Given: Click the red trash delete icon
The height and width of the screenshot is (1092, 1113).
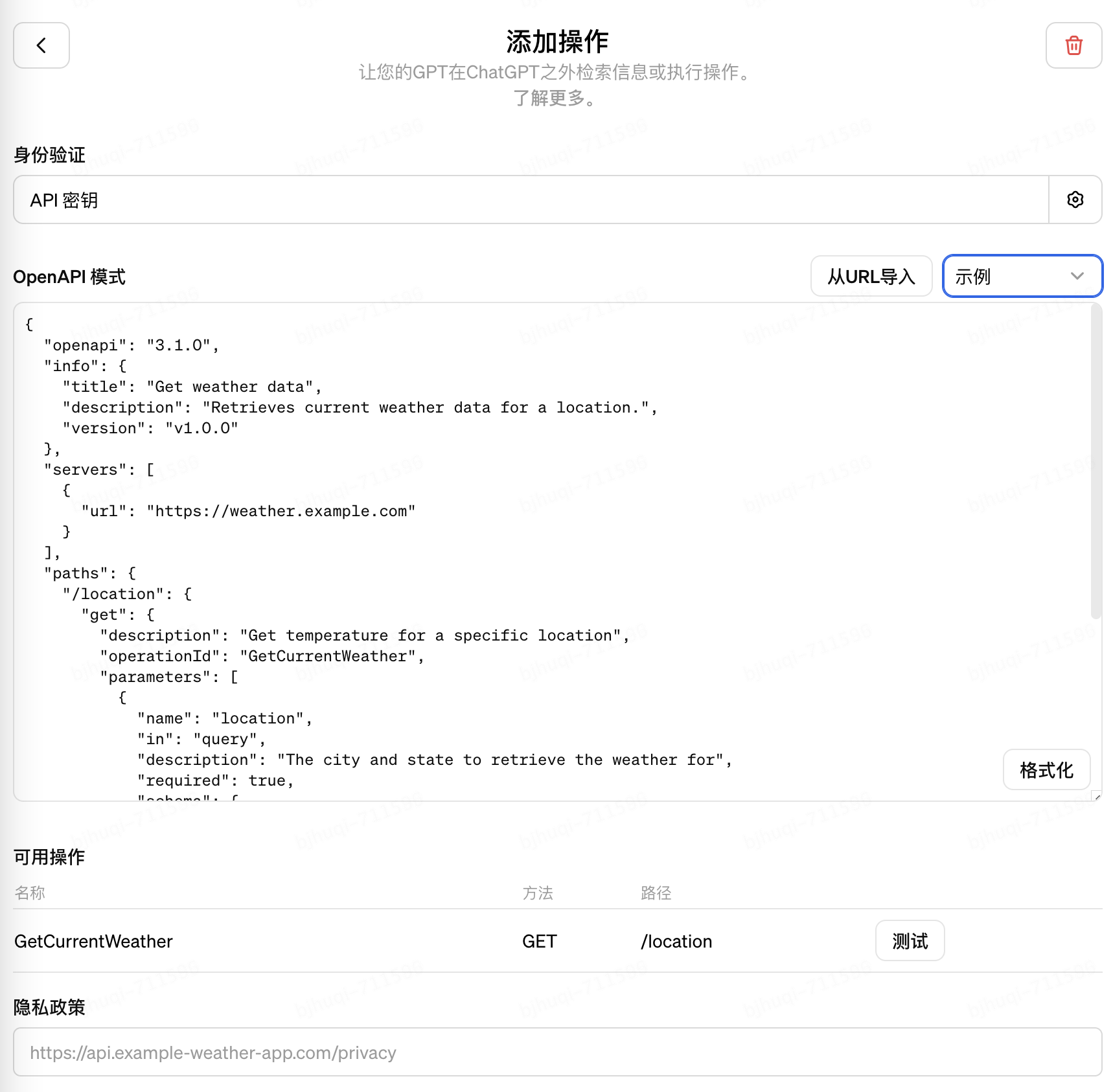Looking at the screenshot, I should coord(1073,45).
